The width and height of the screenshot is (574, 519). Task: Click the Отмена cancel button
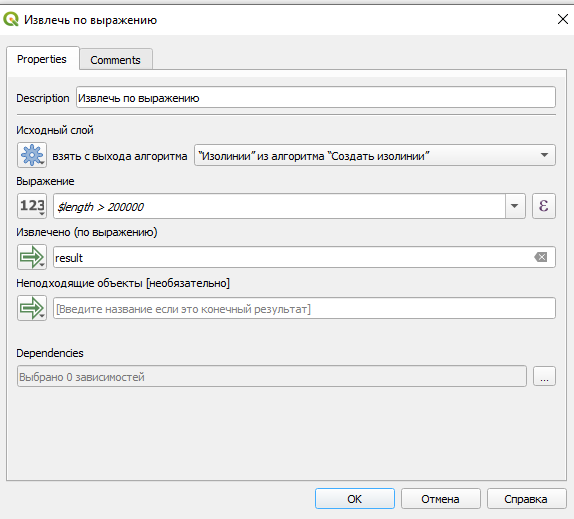tap(440, 499)
